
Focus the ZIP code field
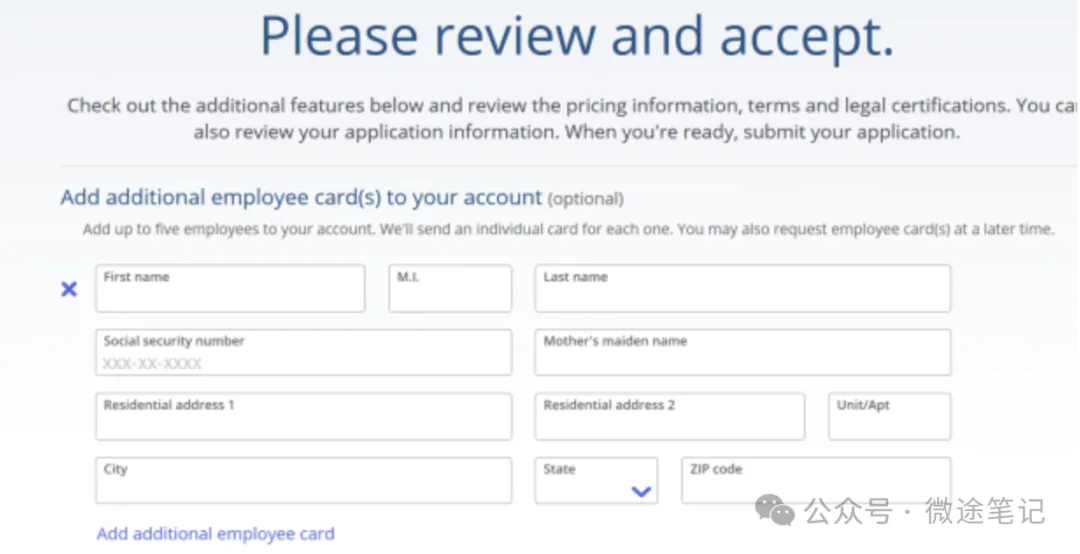click(816, 480)
